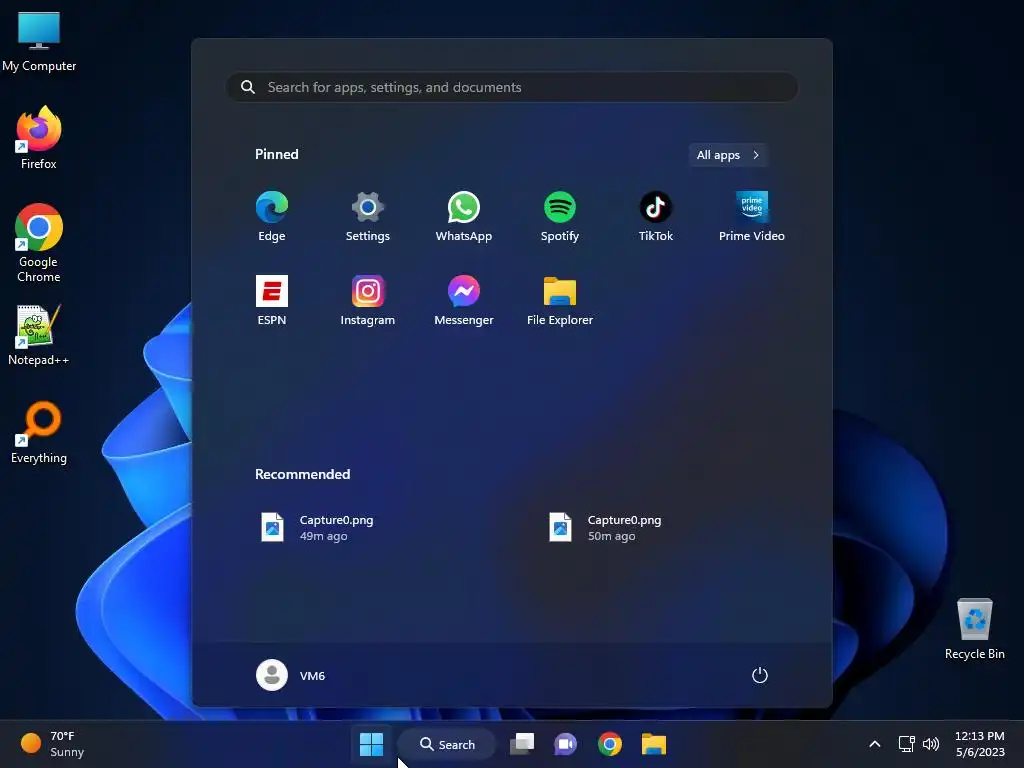Open network status in system tray
1024x768 pixels.
click(906, 744)
